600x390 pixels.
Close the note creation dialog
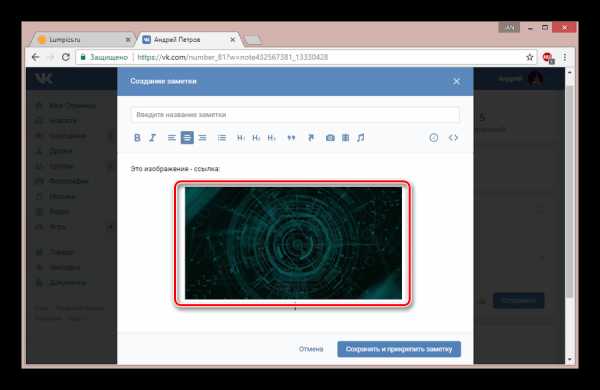[x=456, y=82]
